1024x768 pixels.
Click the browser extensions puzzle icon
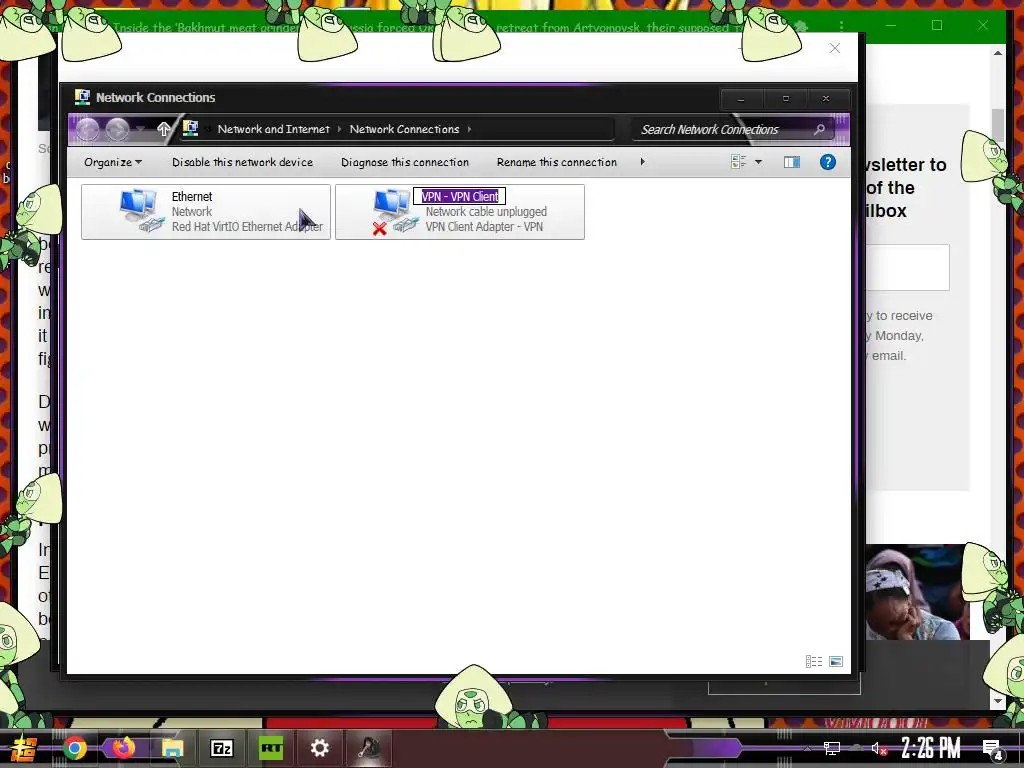(801, 26)
